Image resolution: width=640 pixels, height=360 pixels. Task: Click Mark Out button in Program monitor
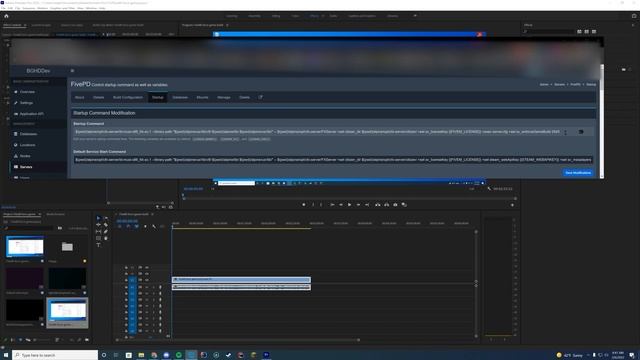click(x=321, y=204)
